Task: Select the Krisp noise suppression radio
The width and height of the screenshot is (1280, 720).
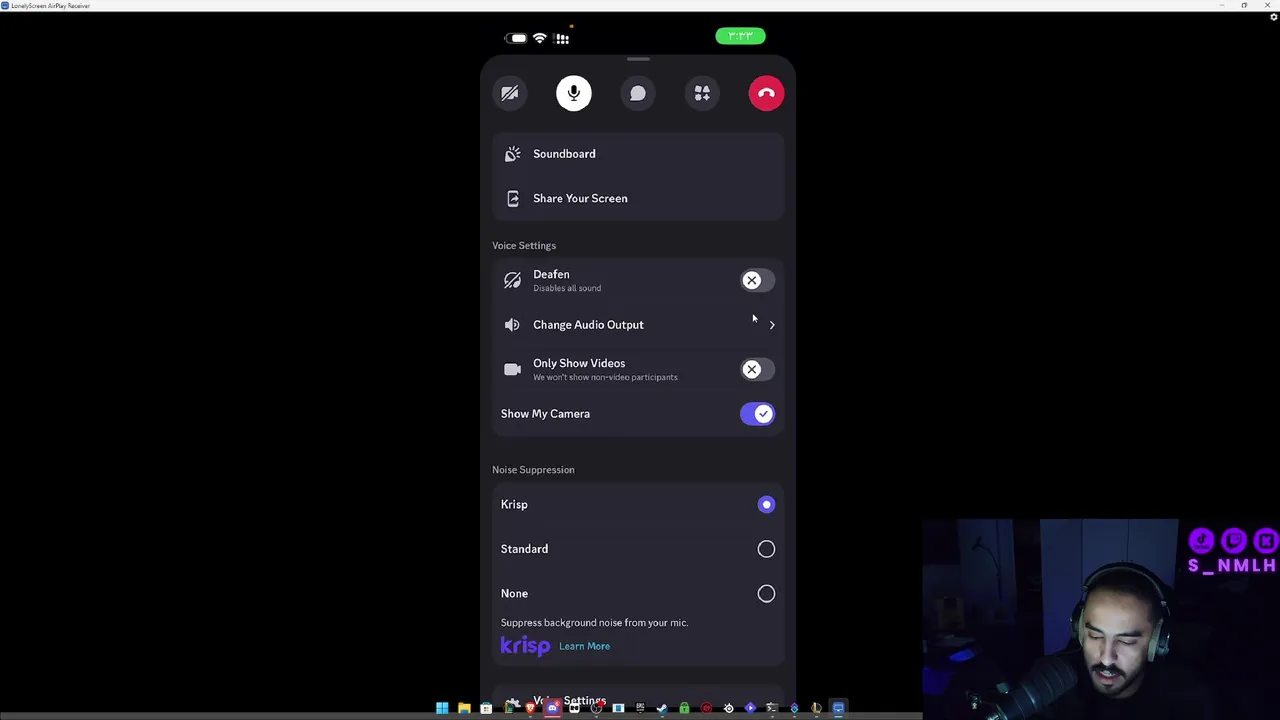Action: click(x=766, y=505)
